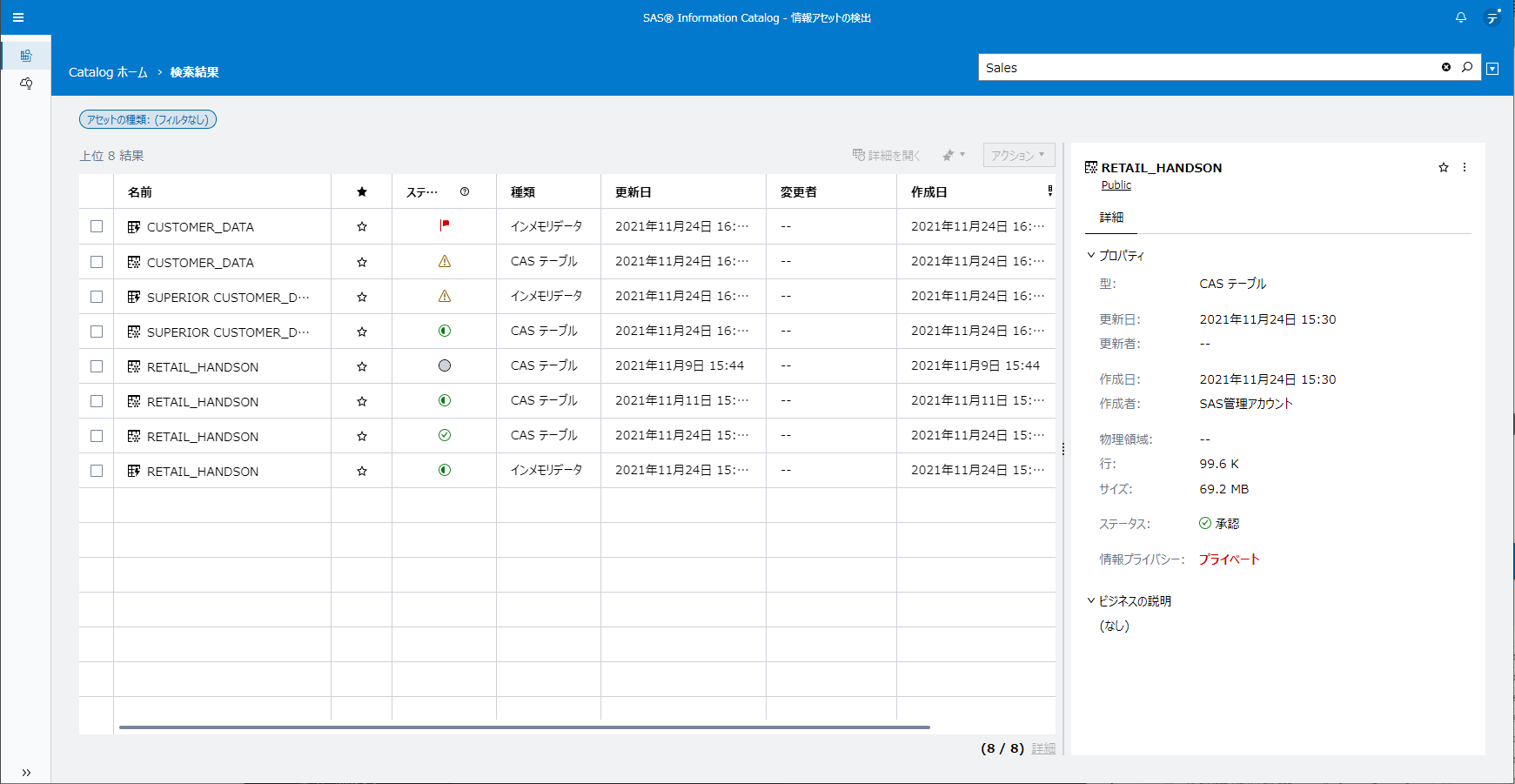Click the horizontal table scrollbar

point(525,727)
